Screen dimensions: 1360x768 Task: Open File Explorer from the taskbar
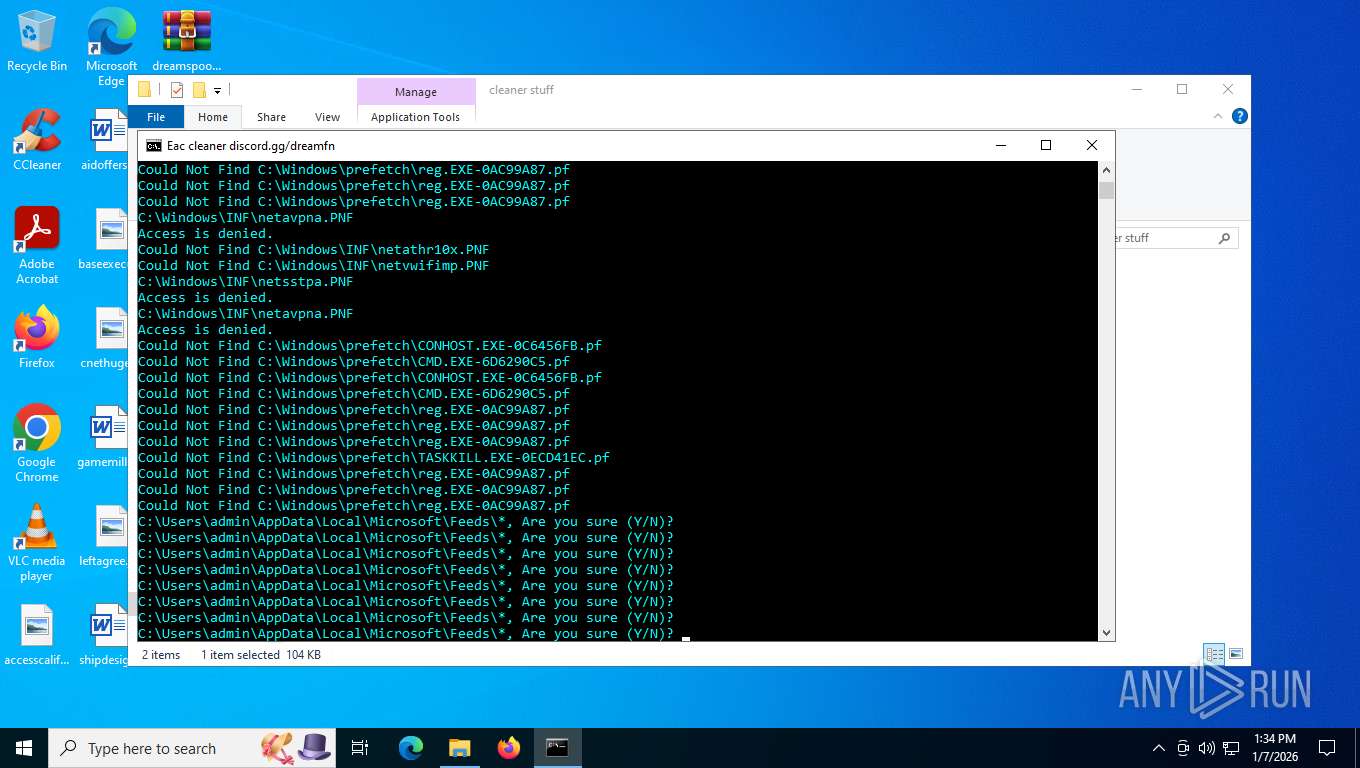tap(459, 748)
